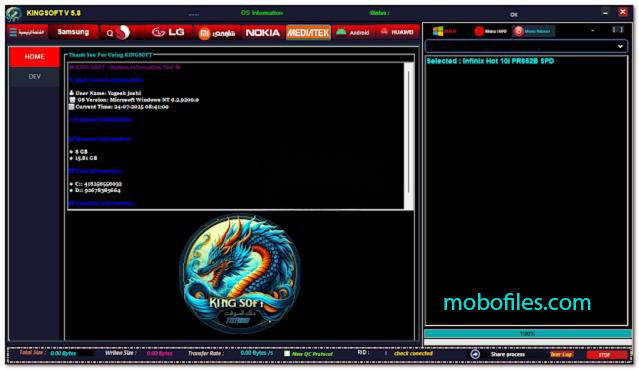Click the Share process arrow icon

[475, 355]
